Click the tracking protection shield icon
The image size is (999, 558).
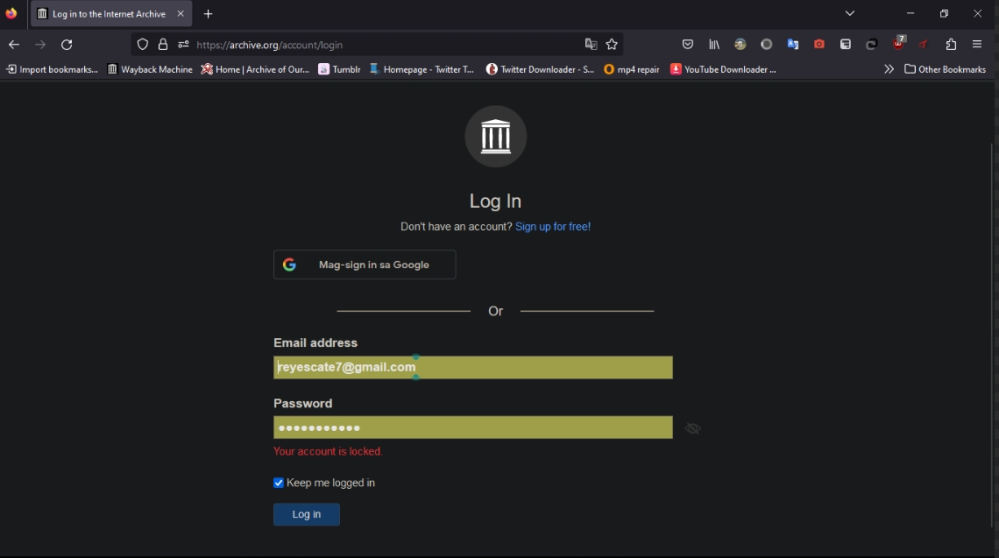pos(143,44)
